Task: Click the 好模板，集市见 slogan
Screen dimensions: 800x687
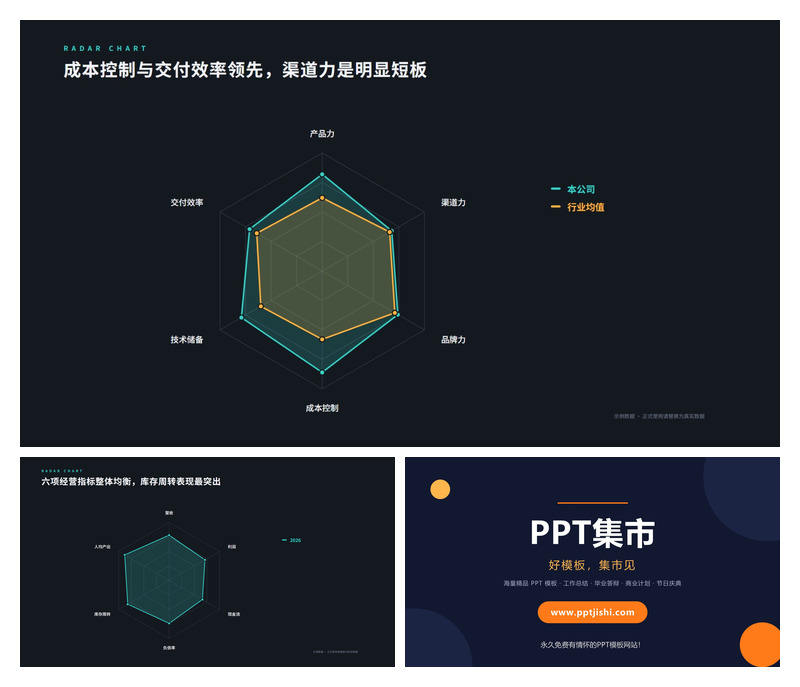Action: [x=592, y=565]
